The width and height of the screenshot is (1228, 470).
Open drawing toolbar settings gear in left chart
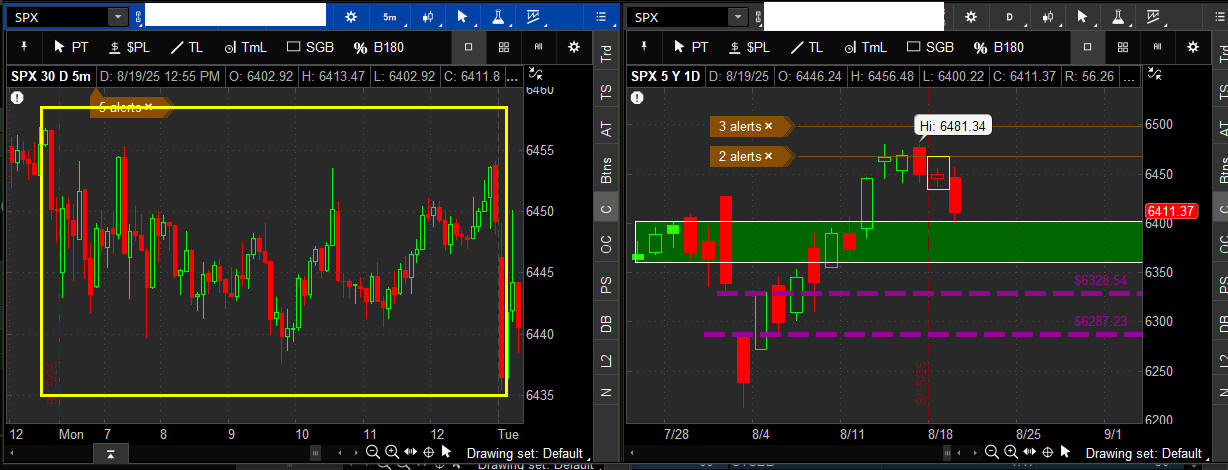click(x=573, y=47)
